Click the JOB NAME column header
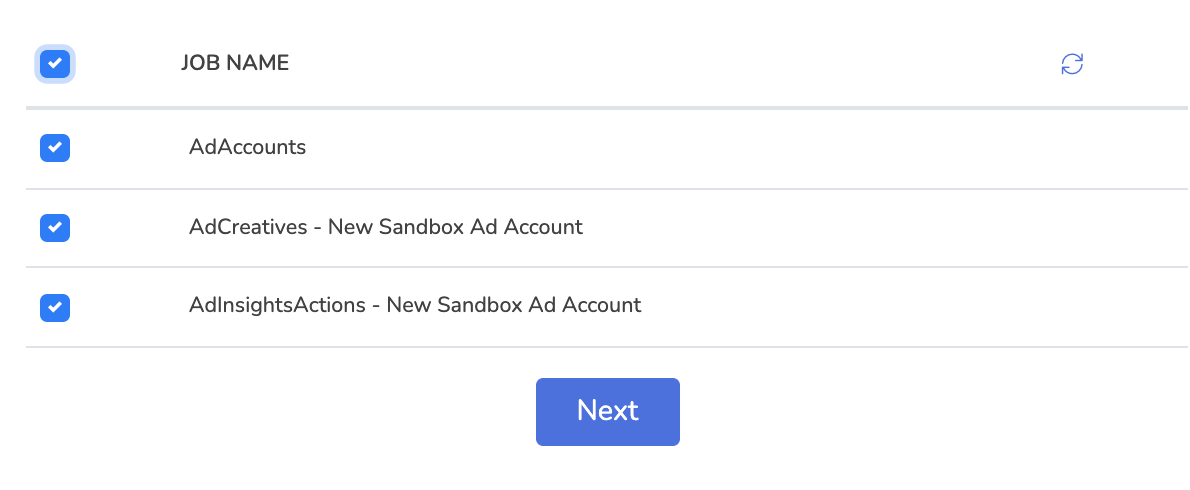 pyautogui.click(x=235, y=63)
